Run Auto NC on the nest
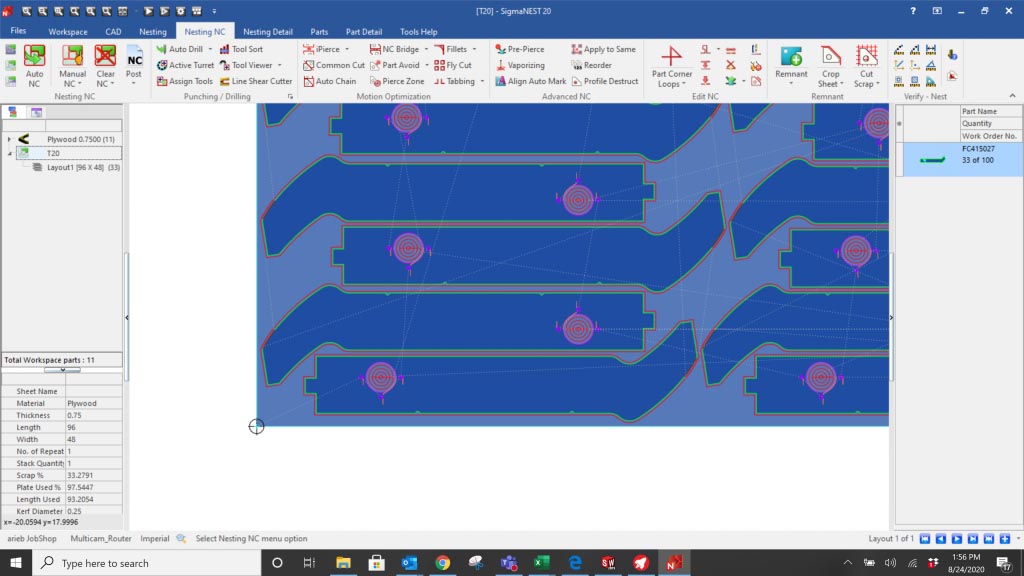 34,66
